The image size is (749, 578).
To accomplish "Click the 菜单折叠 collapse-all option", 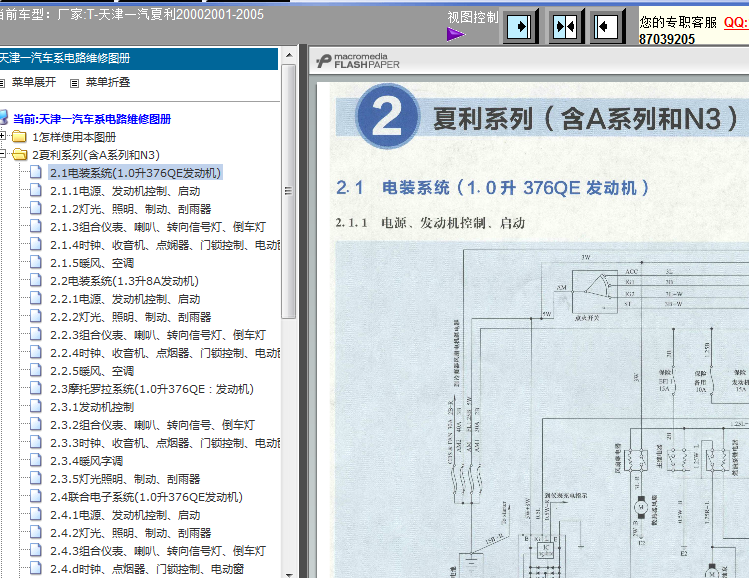I will [106, 82].
